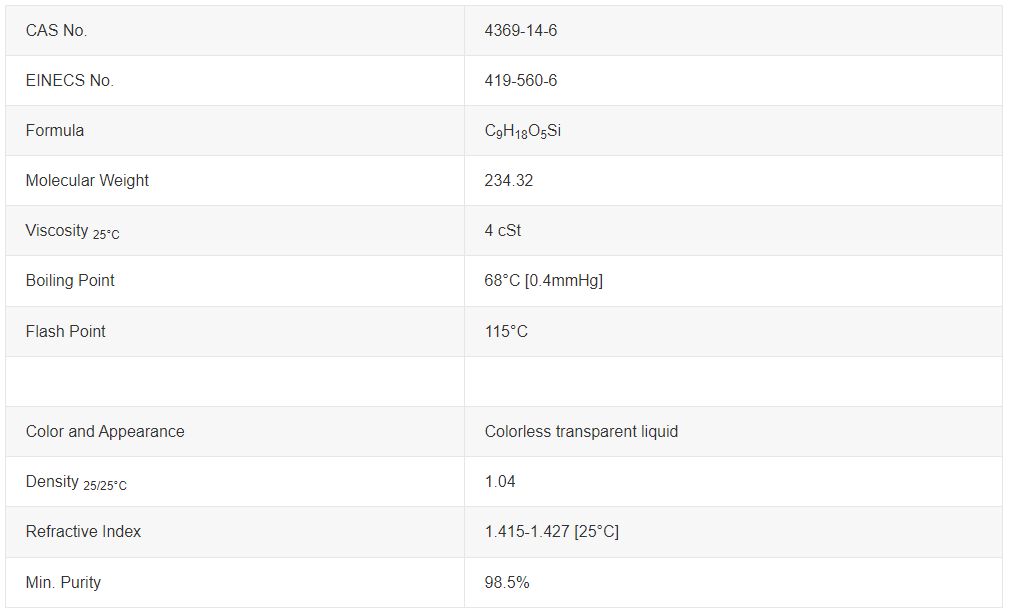Select the CAS number 4369-14-6

[520, 30]
